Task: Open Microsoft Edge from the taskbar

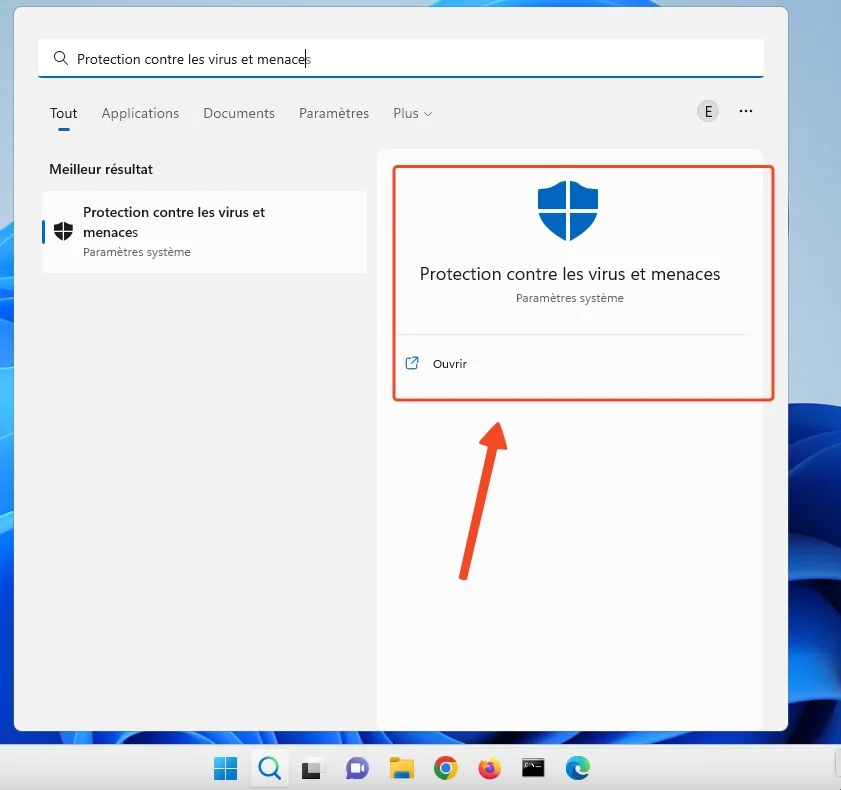Action: [x=577, y=768]
